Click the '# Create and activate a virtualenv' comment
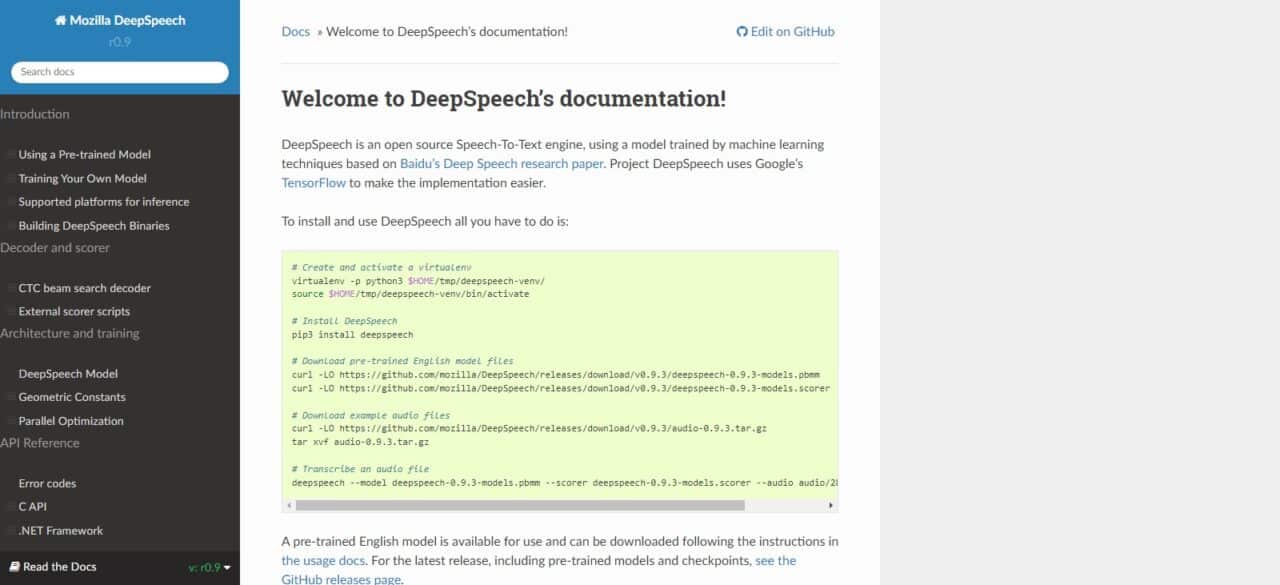Screen dimensions: 1280x585 tap(381, 267)
